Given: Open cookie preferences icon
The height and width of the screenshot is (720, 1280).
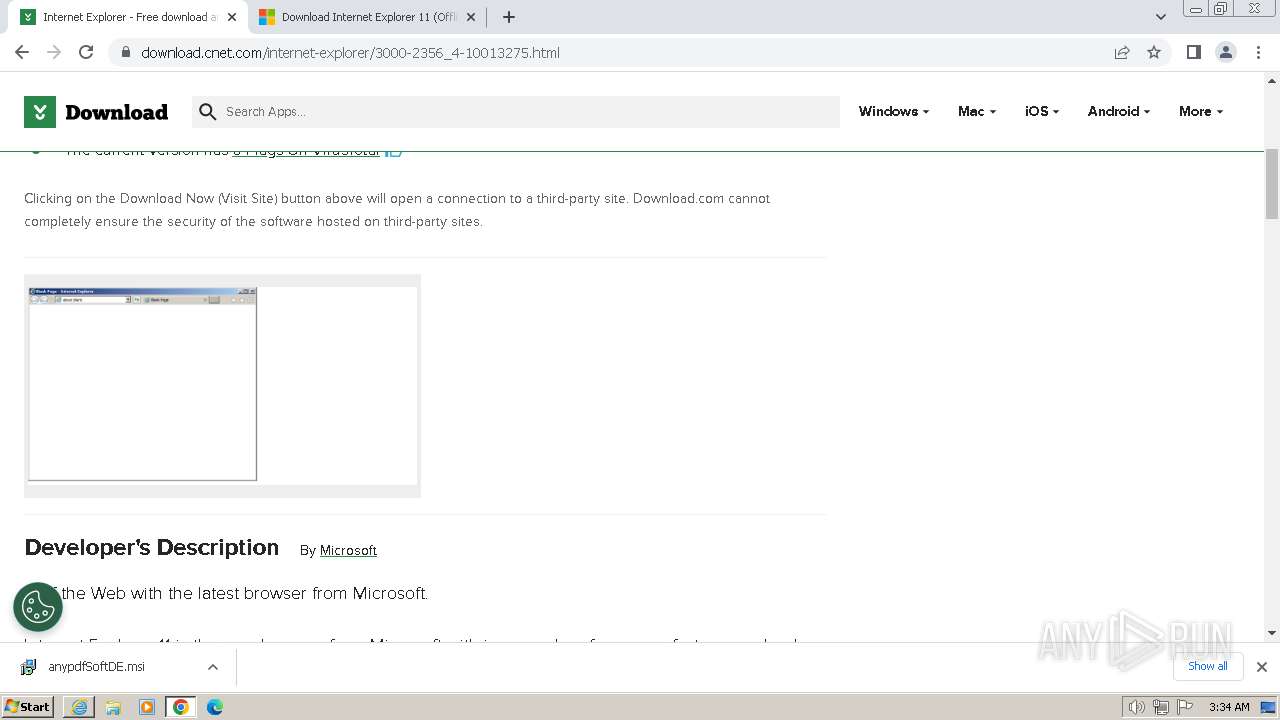Looking at the screenshot, I should [38, 607].
